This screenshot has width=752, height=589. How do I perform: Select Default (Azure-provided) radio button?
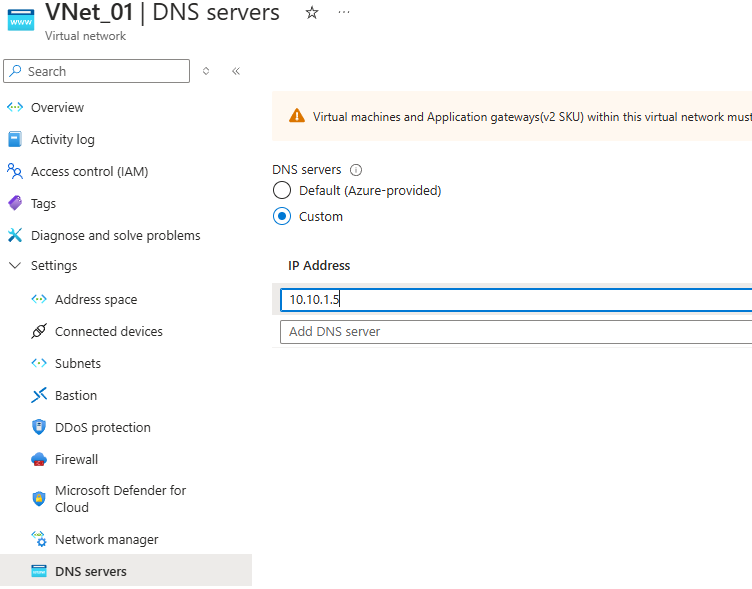tap(282, 190)
